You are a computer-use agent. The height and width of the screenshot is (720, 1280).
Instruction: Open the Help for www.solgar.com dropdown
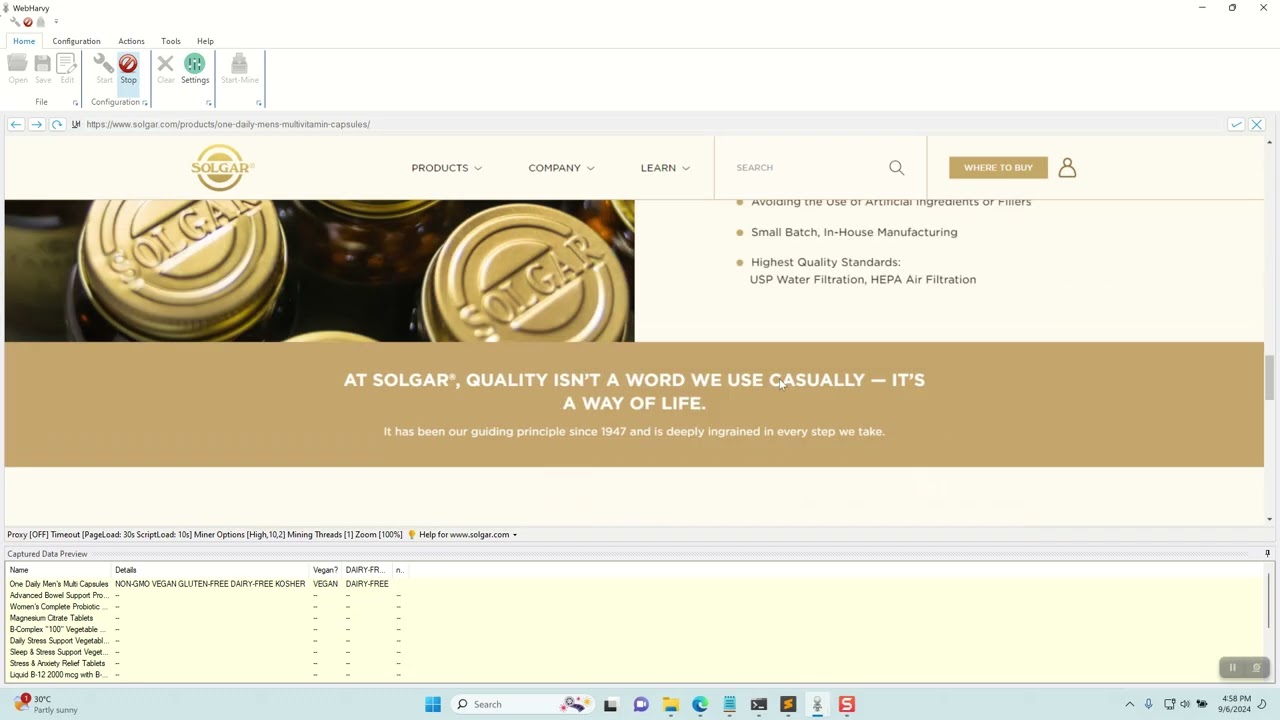coord(468,535)
